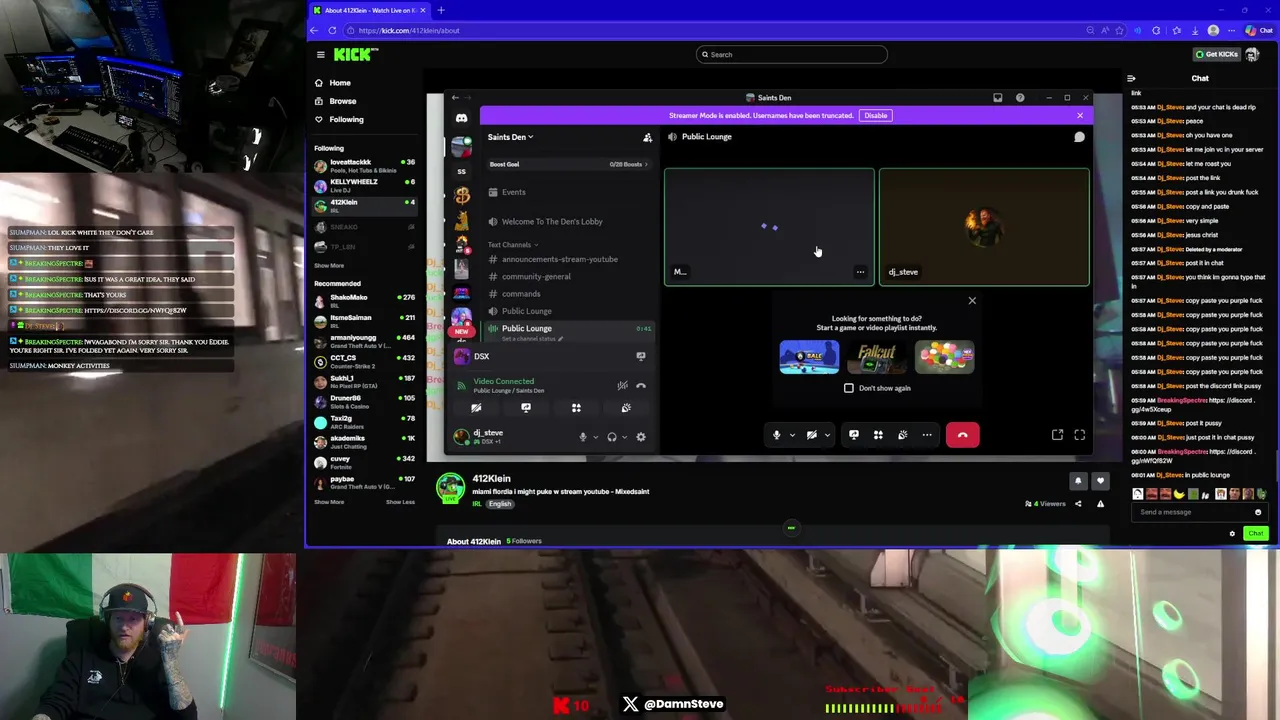1280x720 pixels.
Task: Start the 8 Ball pool activity
Action: pyautogui.click(x=809, y=357)
